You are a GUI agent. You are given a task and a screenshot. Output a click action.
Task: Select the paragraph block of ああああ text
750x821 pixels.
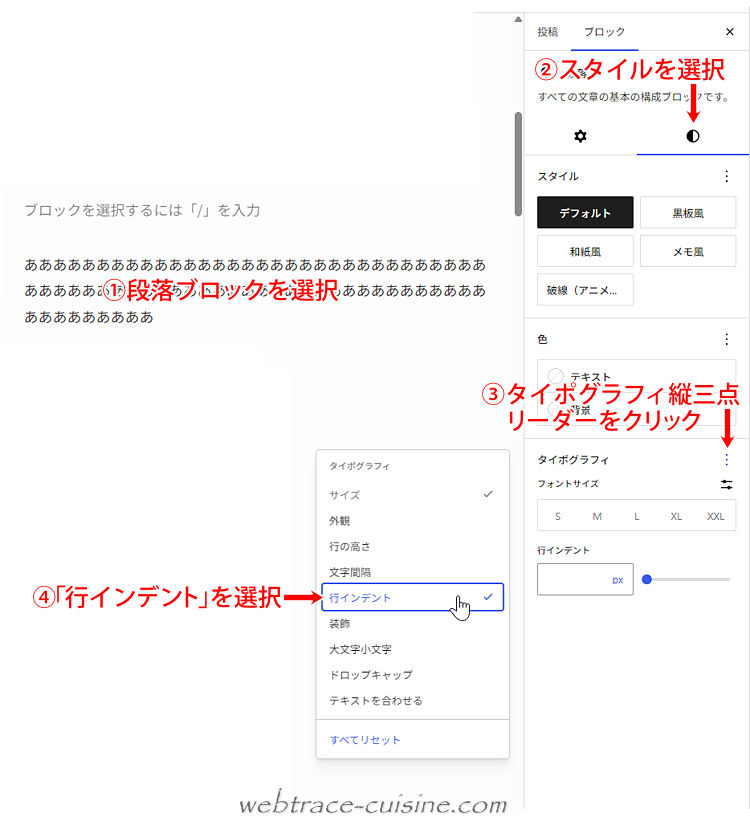255,291
